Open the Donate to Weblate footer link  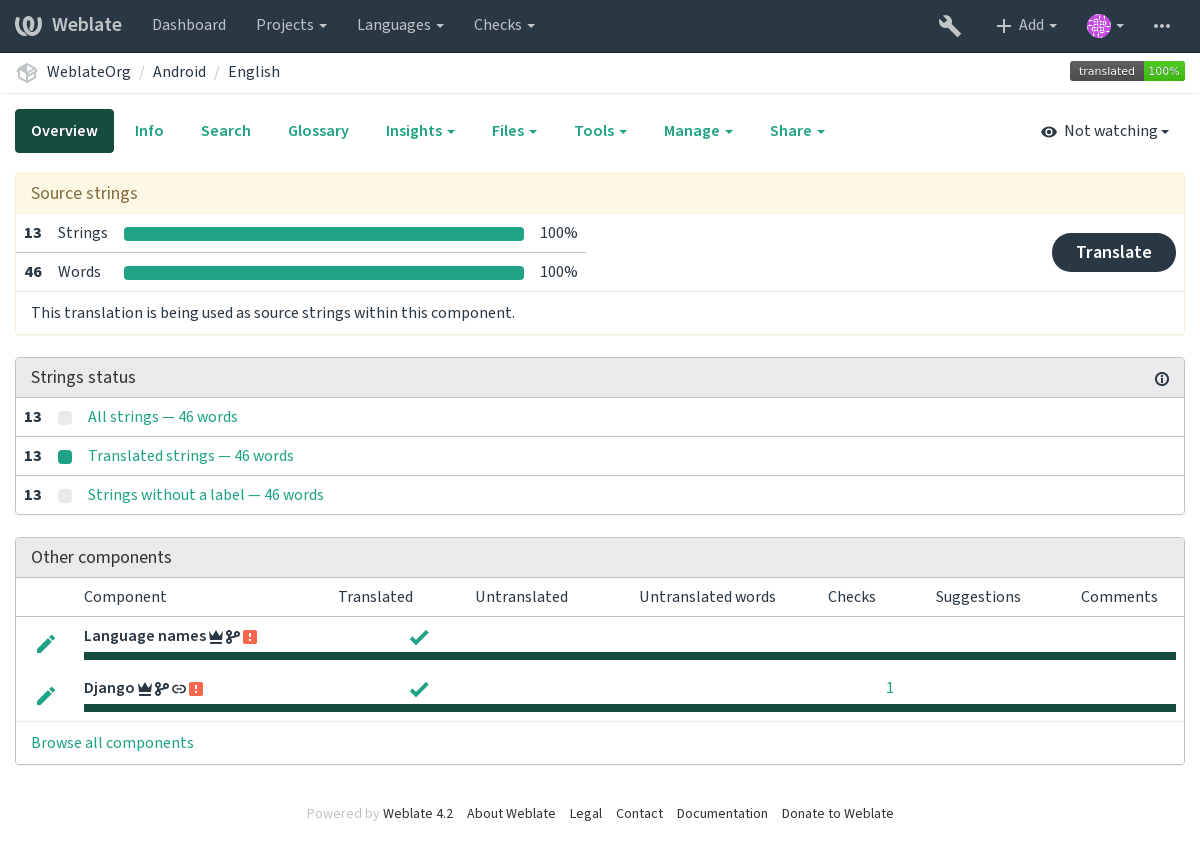coord(838,814)
